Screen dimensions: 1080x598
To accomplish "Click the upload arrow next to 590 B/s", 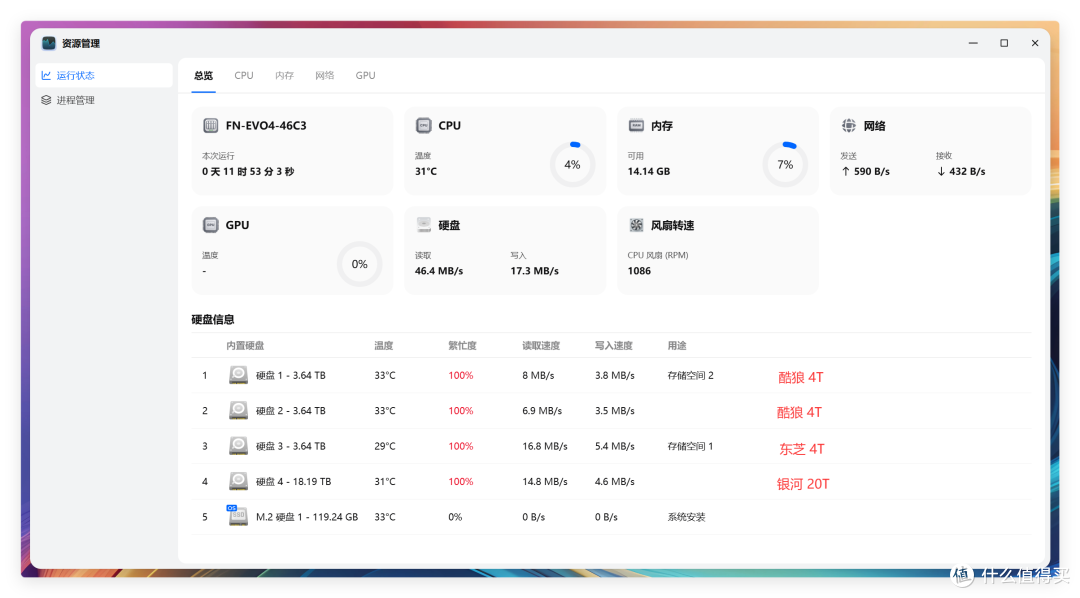I will (845, 172).
